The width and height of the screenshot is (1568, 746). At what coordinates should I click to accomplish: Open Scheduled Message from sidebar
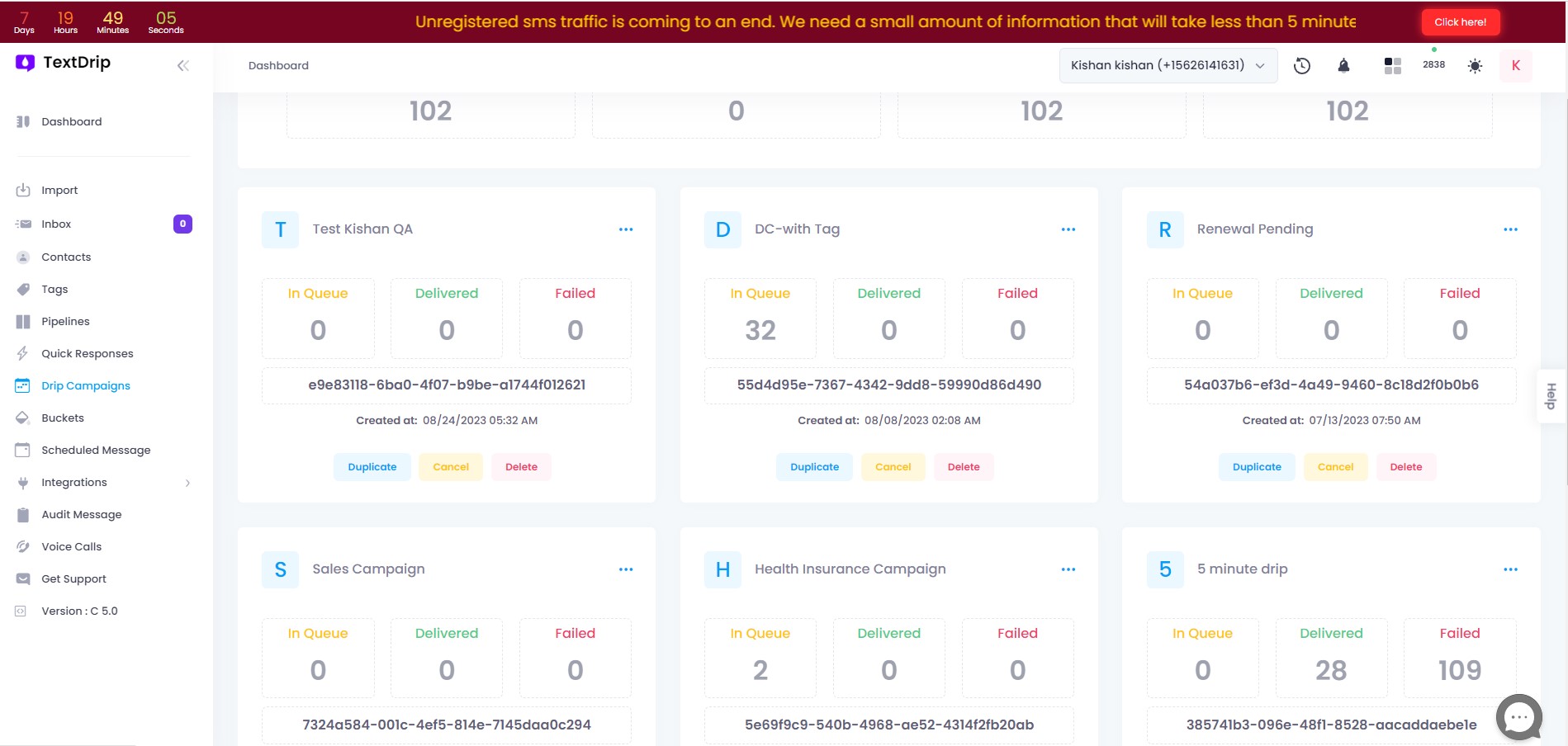pos(96,451)
